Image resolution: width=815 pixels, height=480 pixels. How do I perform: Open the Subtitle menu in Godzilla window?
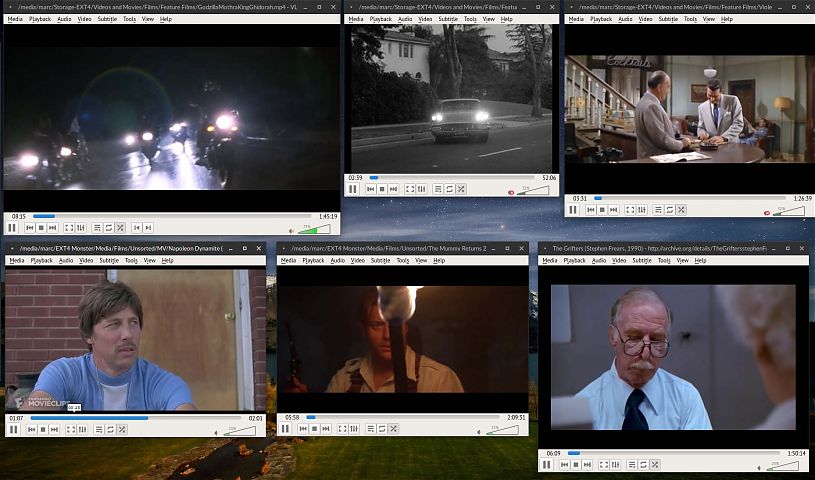(107, 19)
